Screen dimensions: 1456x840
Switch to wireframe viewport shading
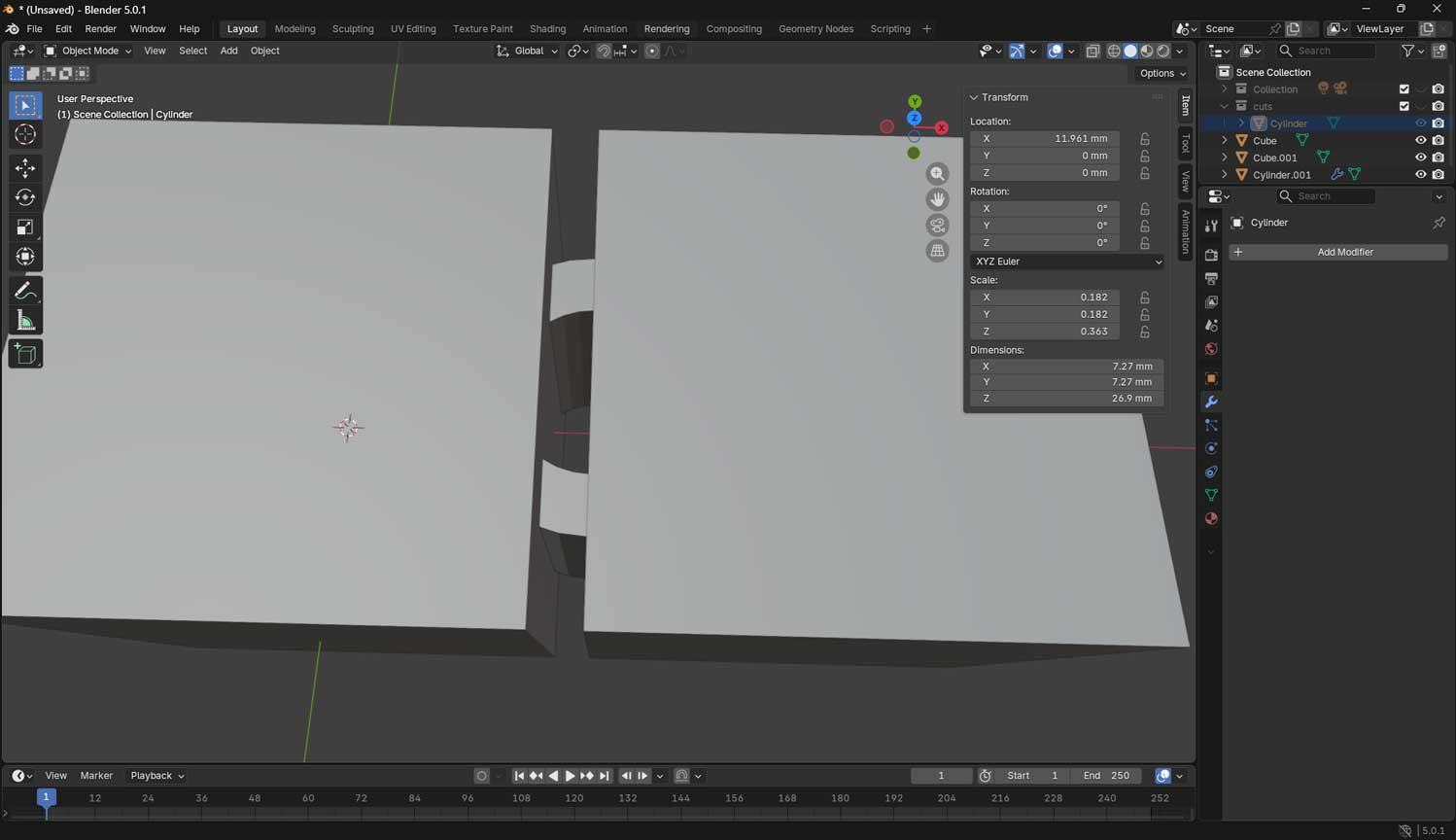(1114, 51)
